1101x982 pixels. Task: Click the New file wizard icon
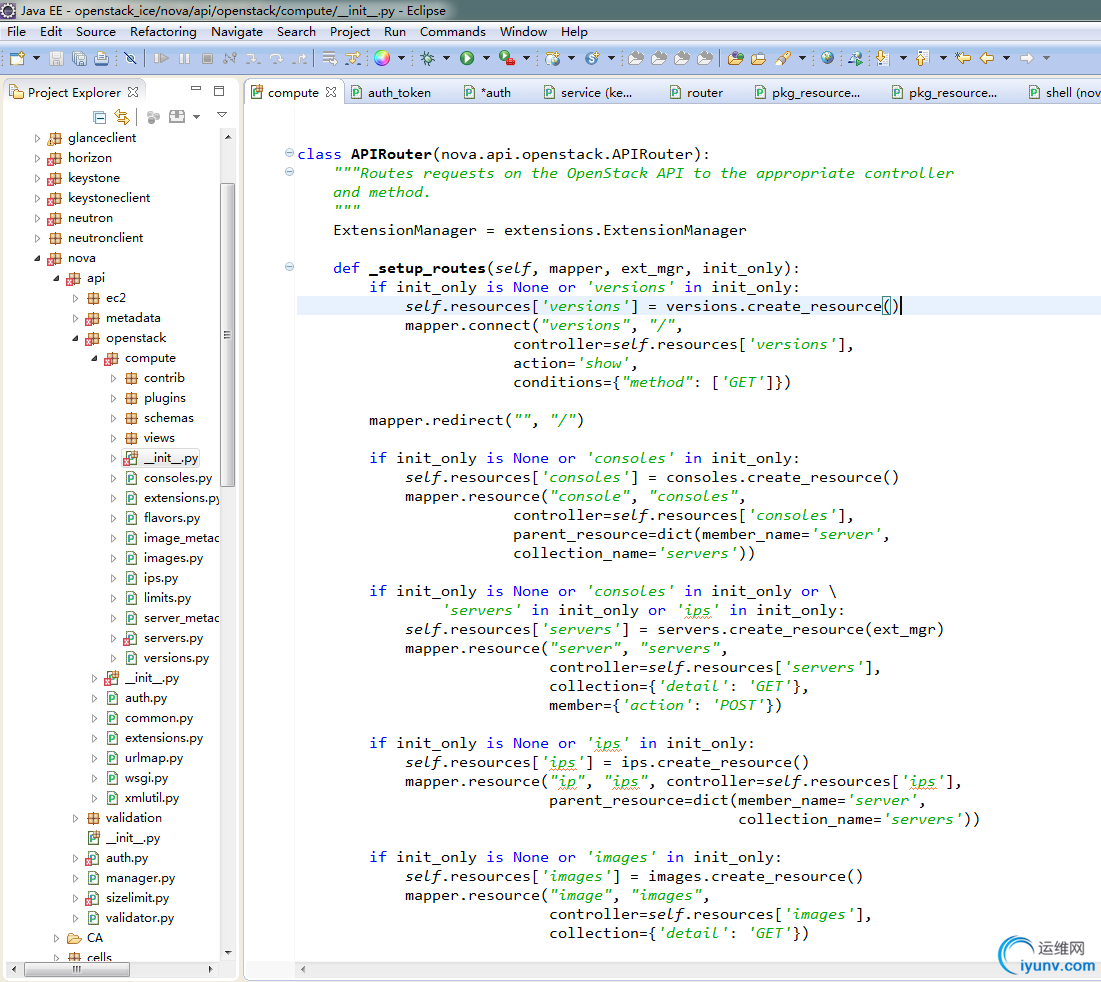(x=17, y=58)
